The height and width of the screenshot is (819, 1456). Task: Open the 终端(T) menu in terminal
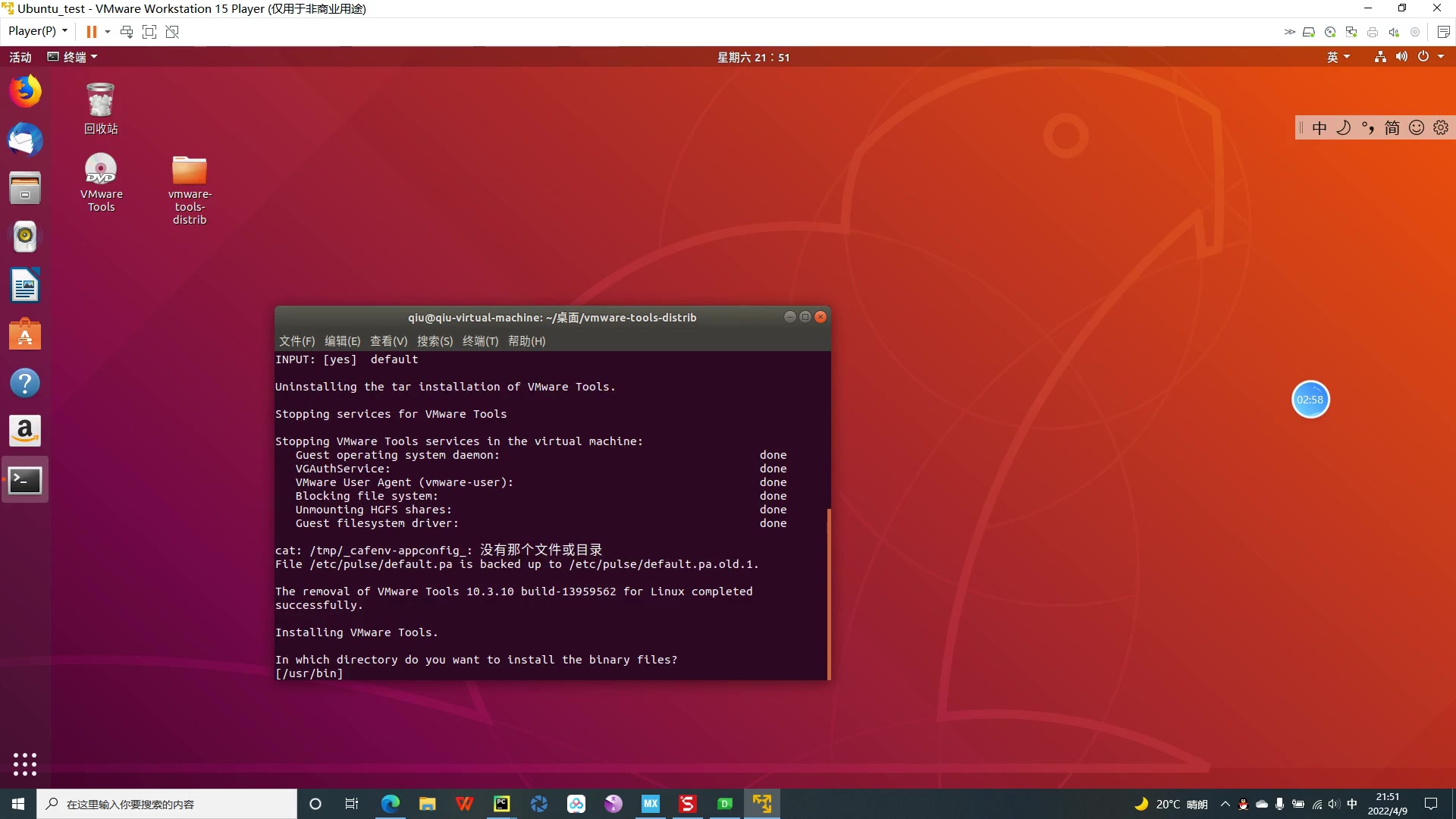pyautogui.click(x=480, y=341)
